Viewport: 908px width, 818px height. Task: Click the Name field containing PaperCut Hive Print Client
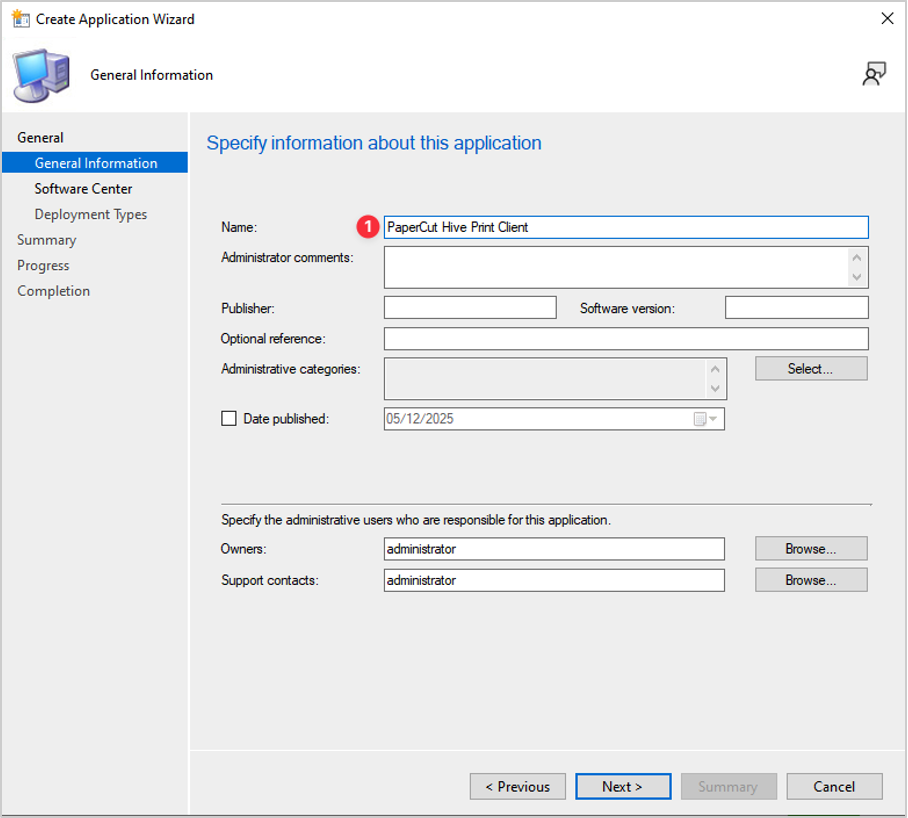tap(626, 227)
